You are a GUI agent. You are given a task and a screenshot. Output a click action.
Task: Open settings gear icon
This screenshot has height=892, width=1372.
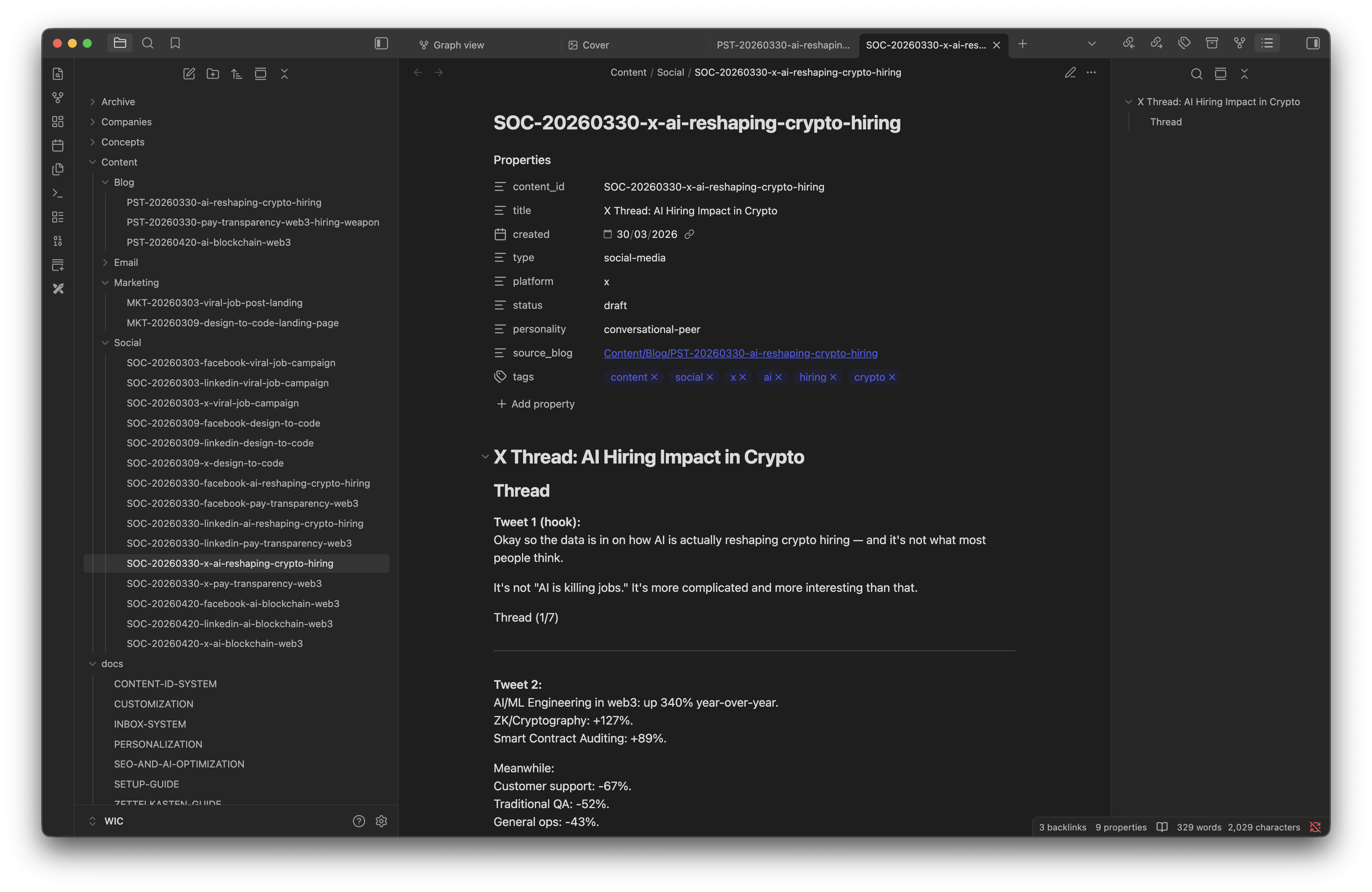(x=381, y=821)
